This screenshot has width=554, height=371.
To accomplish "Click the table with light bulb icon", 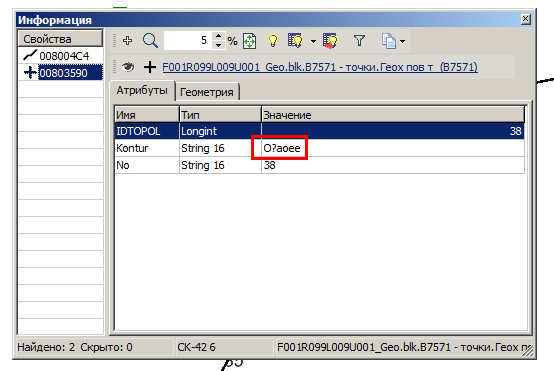I will point(295,41).
